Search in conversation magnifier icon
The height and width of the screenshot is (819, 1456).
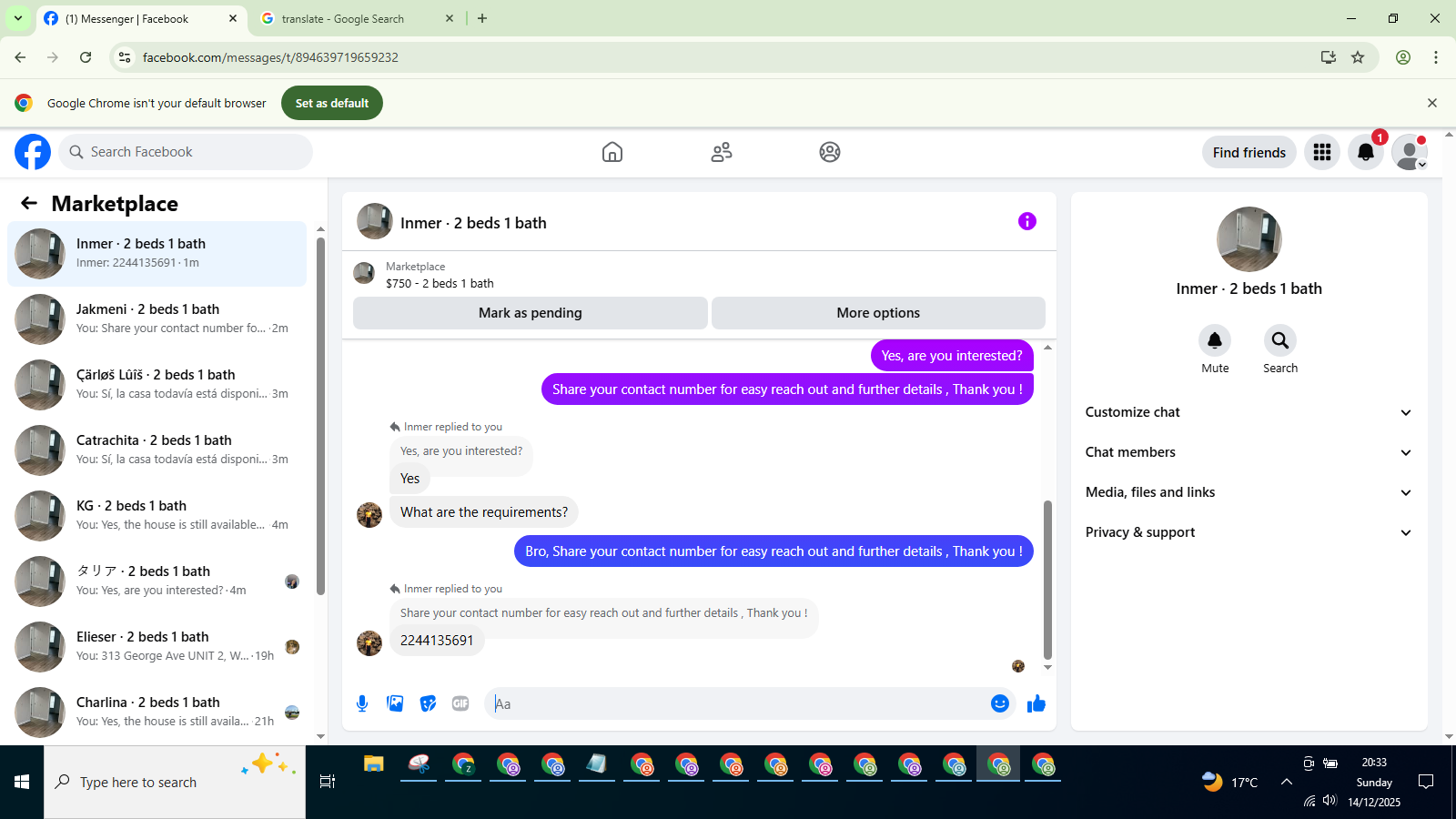pyautogui.click(x=1280, y=340)
